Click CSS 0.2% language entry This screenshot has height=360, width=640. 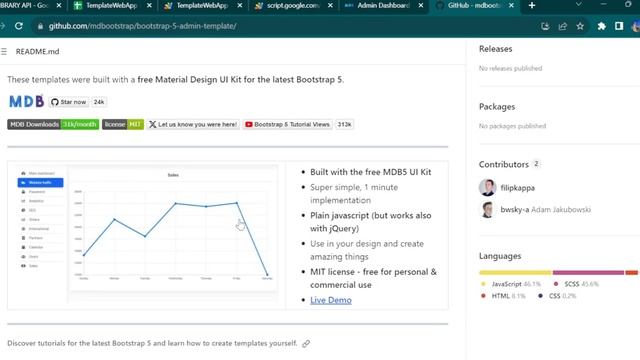557,296
